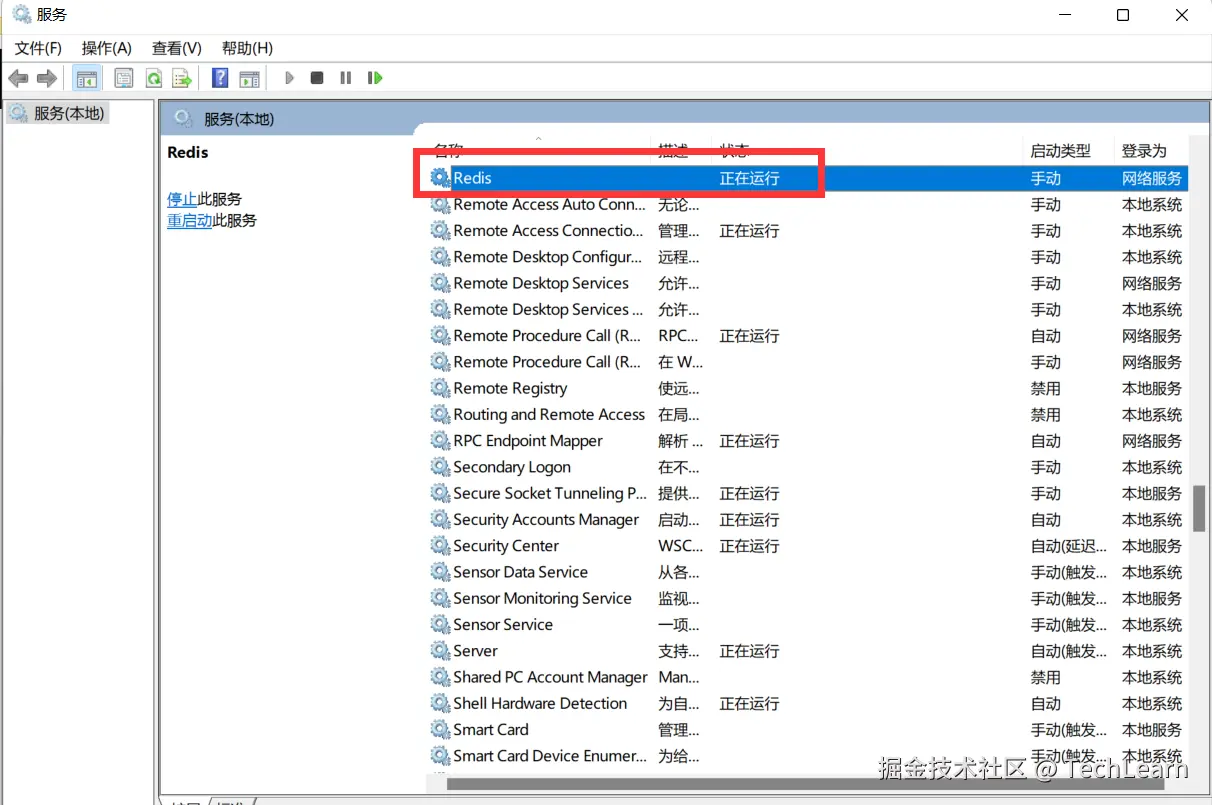Image resolution: width=1212 pixels, height=805 pixels.
Task: Toggle Show/Hide Action Pane toolbar icon
Action: pyautogui.click(x=249, y=78)
